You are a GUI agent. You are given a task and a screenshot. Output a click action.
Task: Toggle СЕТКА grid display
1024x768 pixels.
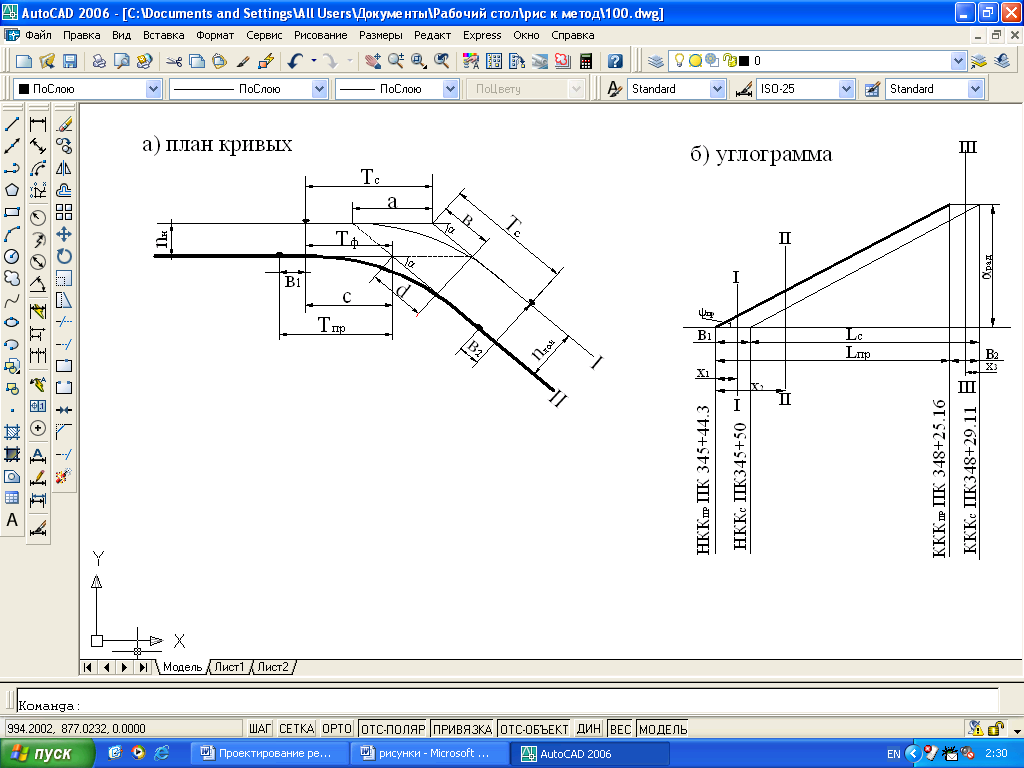coord(296,729)
